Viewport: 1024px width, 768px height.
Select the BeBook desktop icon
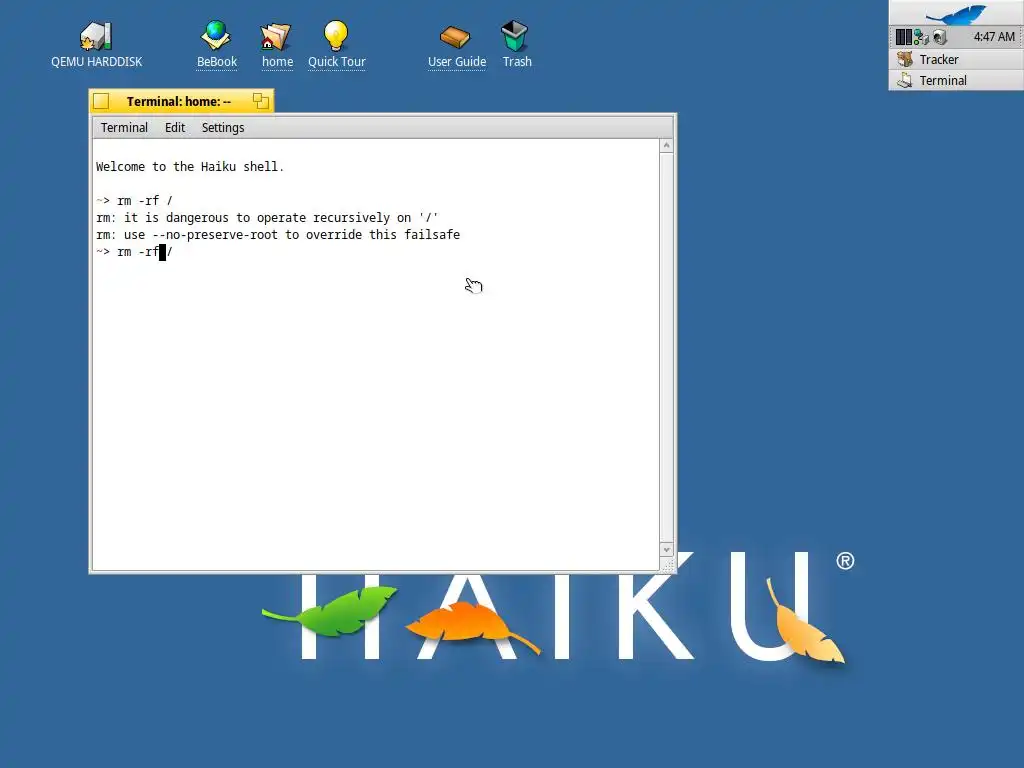(216, 35)
